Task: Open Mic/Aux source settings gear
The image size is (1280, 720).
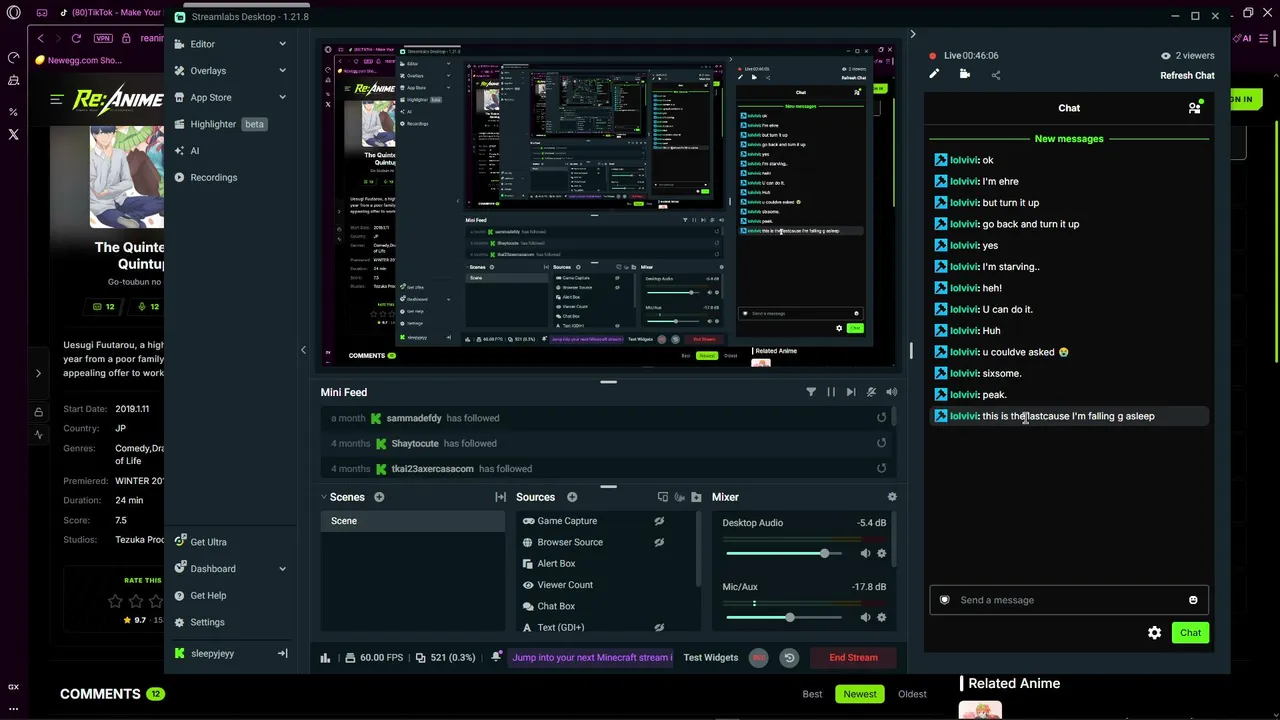Action: pos(881,617)
